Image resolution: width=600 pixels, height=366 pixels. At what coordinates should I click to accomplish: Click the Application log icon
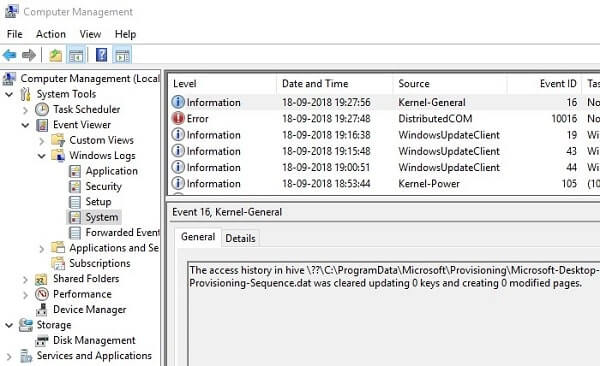point(75,171)
